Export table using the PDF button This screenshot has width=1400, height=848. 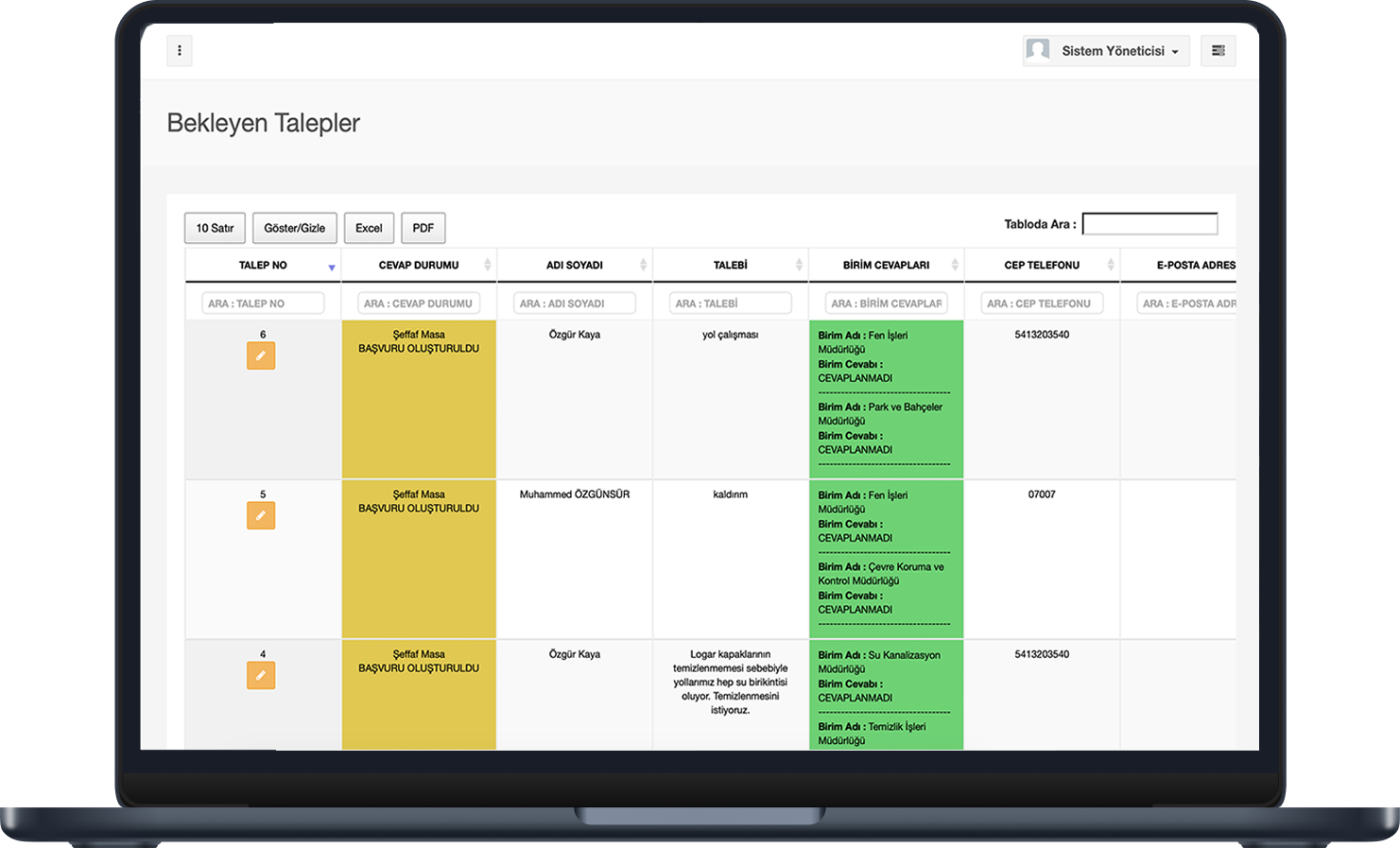click(423, 228)
